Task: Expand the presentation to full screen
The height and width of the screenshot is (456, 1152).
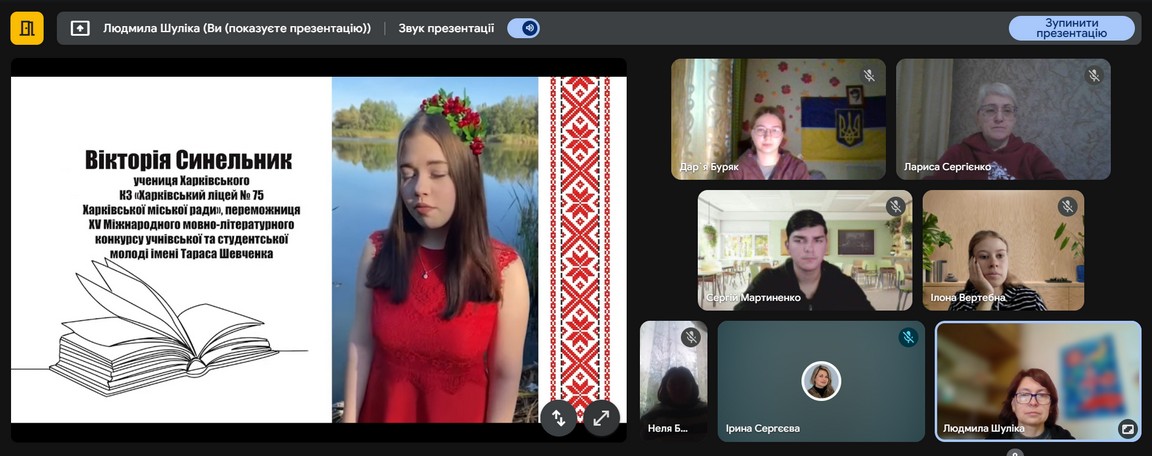Action: pos(600,419)
